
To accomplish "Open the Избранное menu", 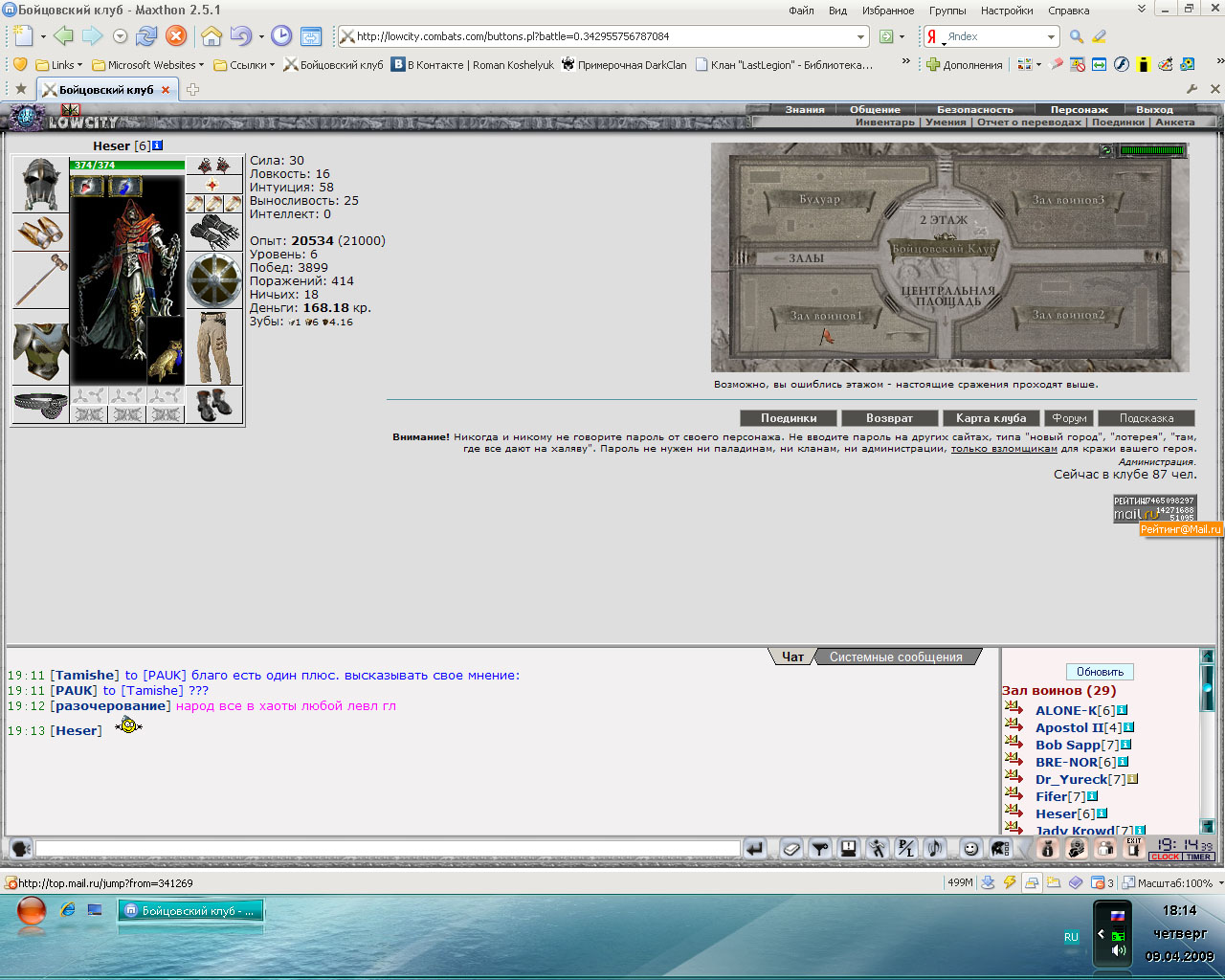I will click(887, 11).
